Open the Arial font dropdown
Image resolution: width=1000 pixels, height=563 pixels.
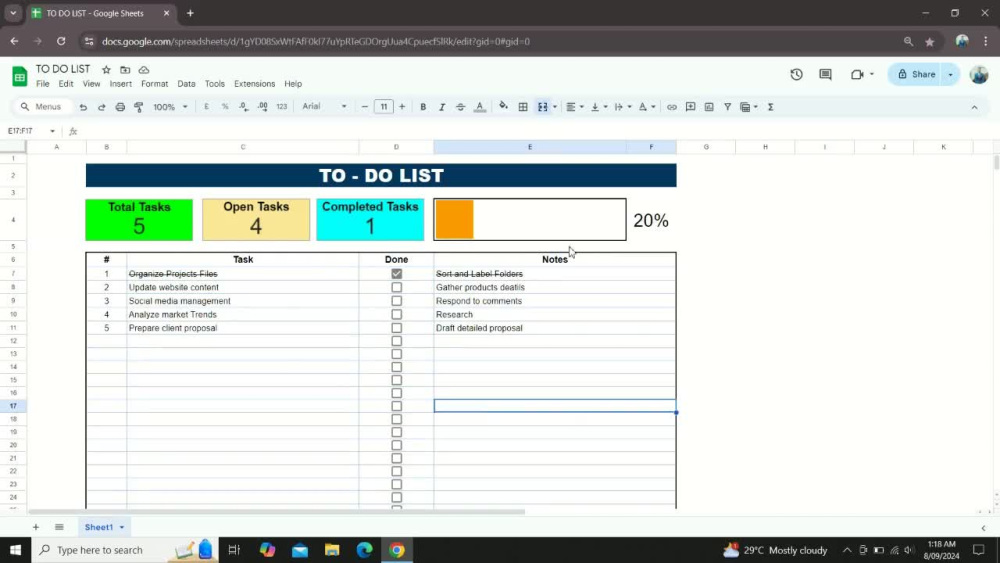[x=325, y=106]
